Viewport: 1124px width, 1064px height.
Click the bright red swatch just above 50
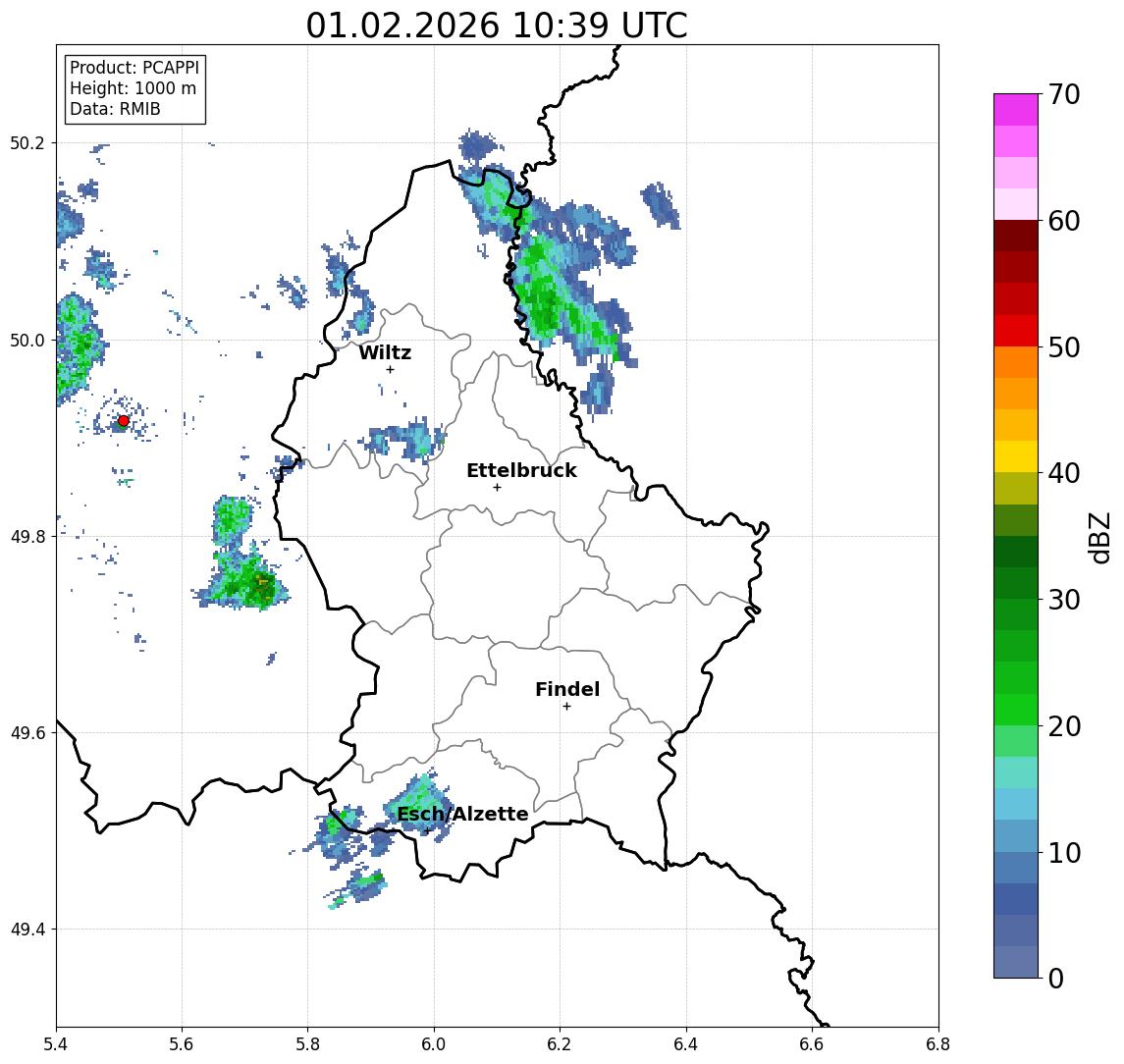click(x=1016, y=331)
